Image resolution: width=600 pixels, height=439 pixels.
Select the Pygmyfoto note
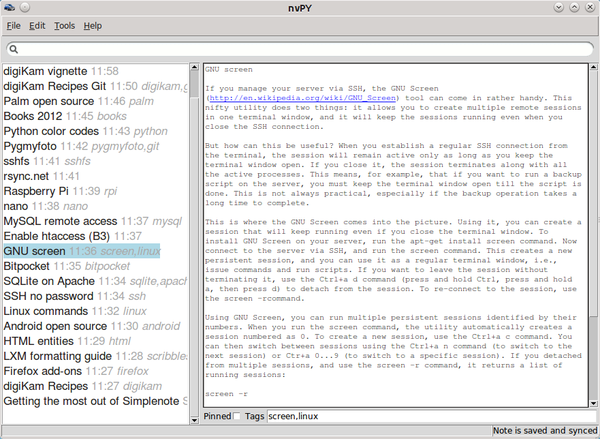[96, 146]
